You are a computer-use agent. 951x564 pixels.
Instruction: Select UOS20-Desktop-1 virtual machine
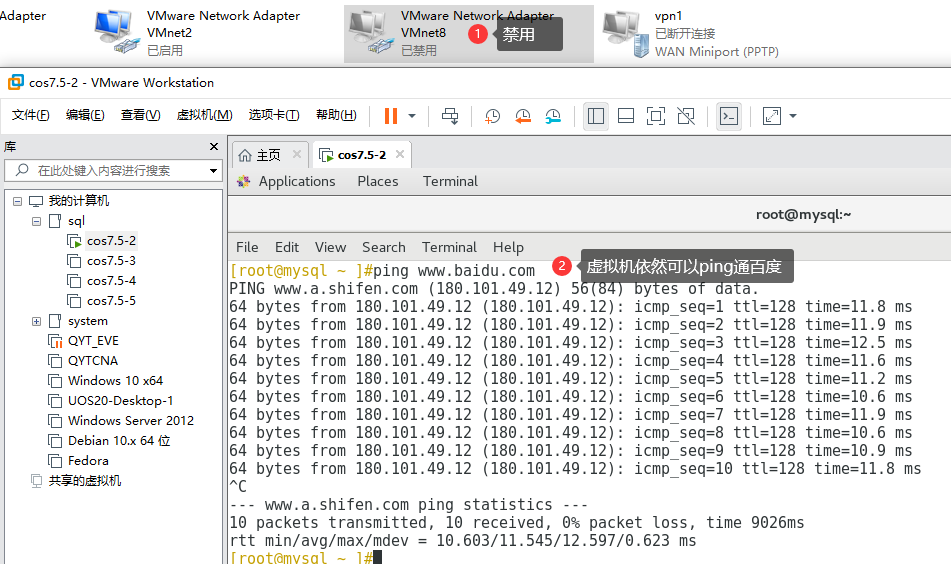(x=120, y=401)
